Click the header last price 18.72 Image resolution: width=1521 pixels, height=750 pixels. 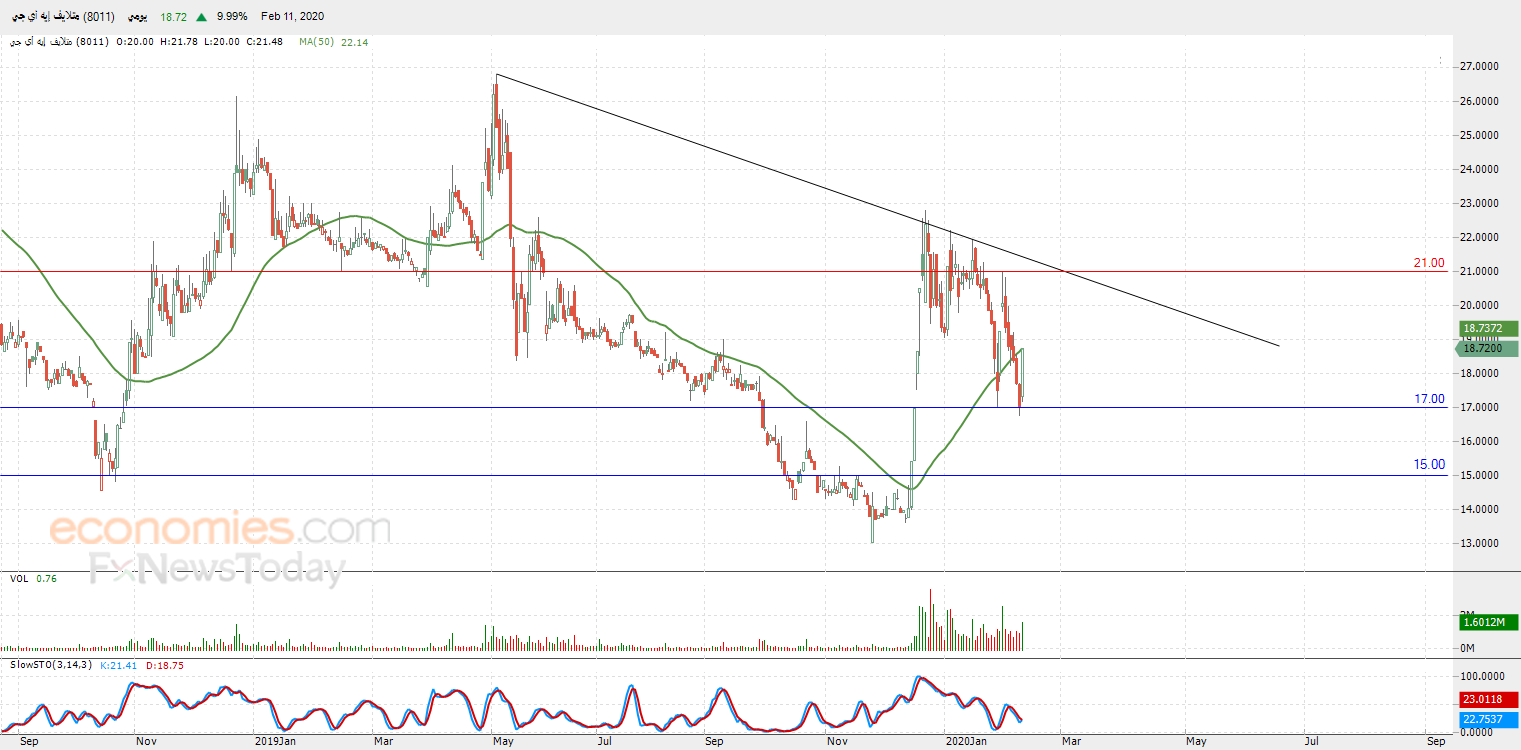(x=175, y=17)
